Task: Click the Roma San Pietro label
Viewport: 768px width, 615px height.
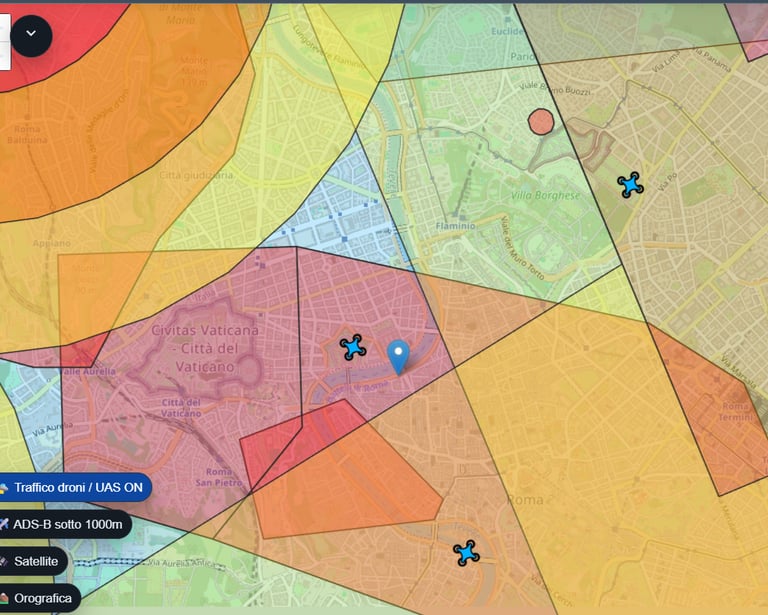Action: click(219, 477)
